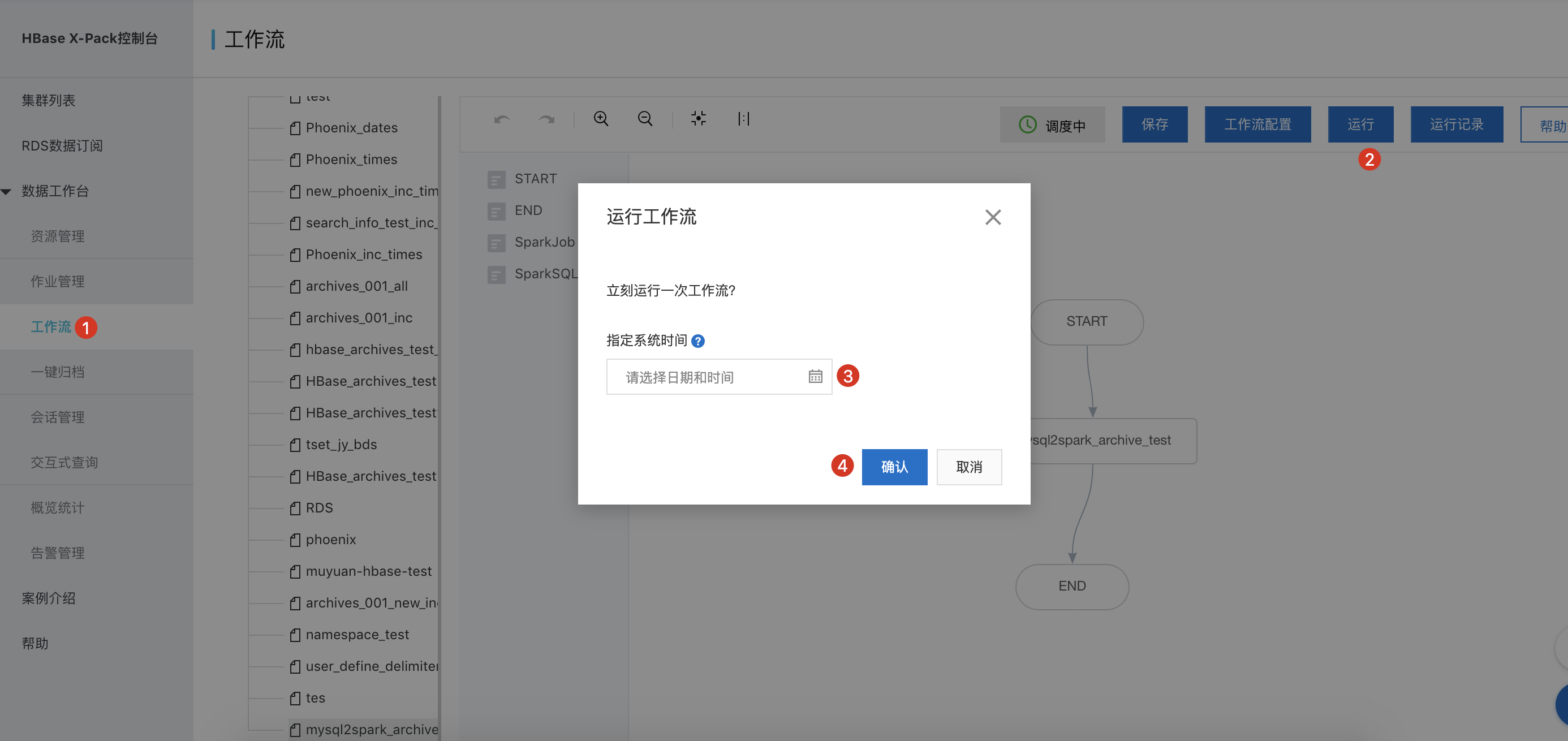Click the file icon beside tes

[295, 698]
